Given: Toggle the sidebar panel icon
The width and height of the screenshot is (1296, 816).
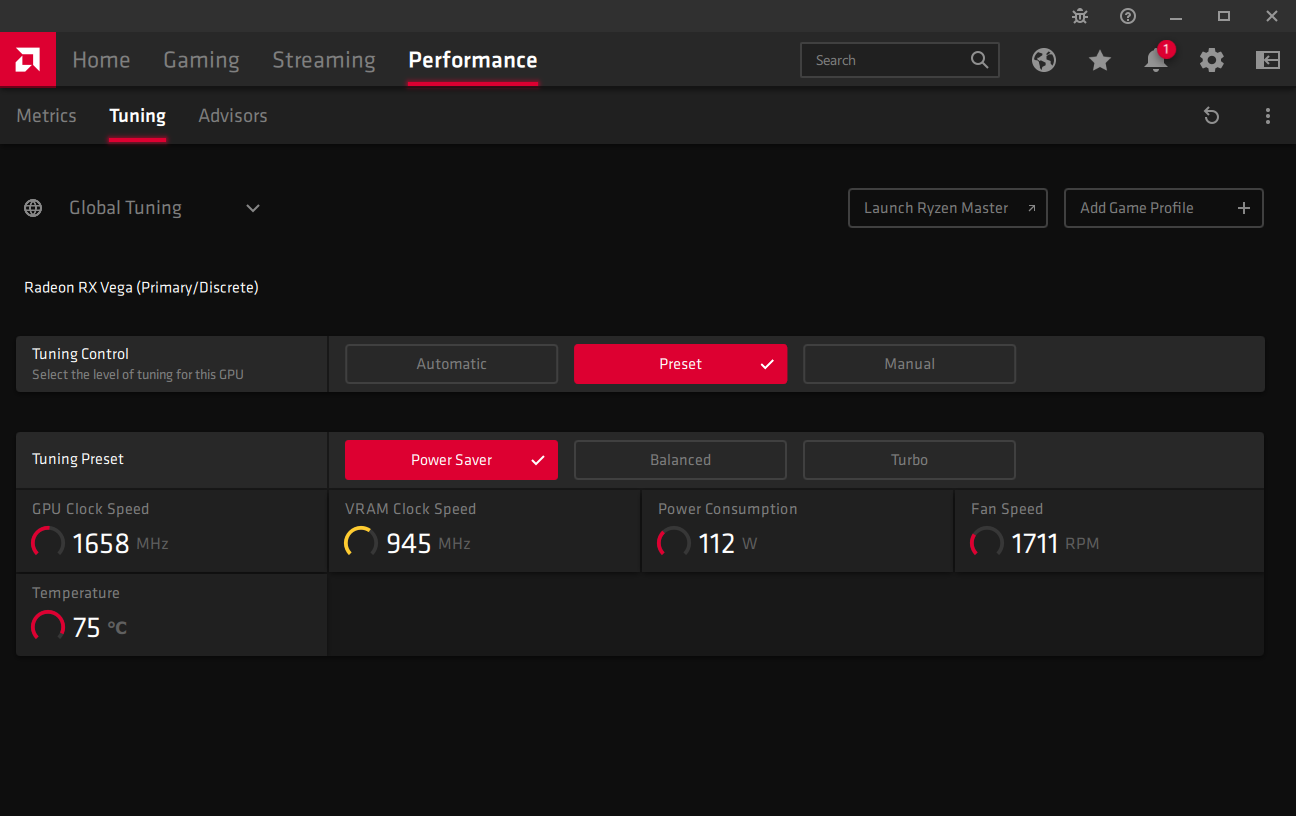Looking at the screenshot, I should pos(1268,60).
